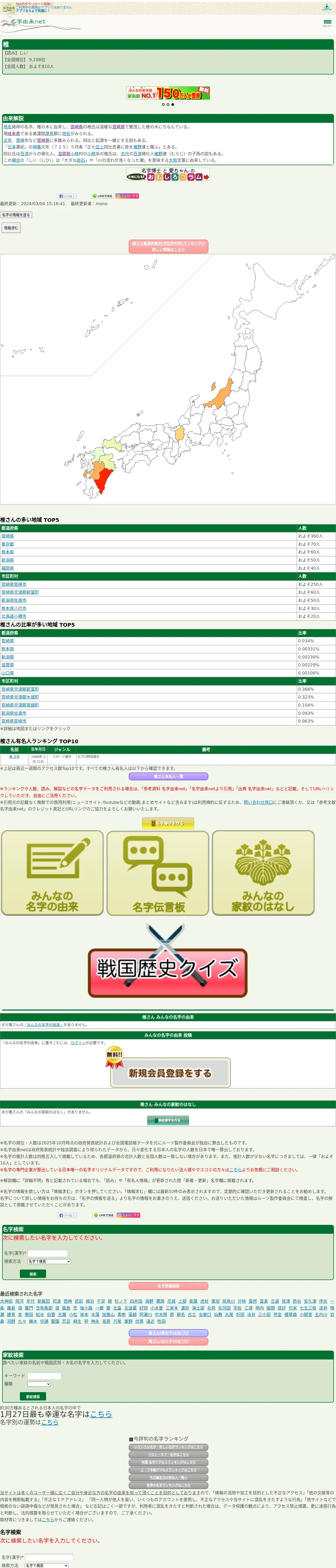336x1568 pixels.
Task: Follow the ログイン link
Action: pyautogui.click(x=78, y=1043)
